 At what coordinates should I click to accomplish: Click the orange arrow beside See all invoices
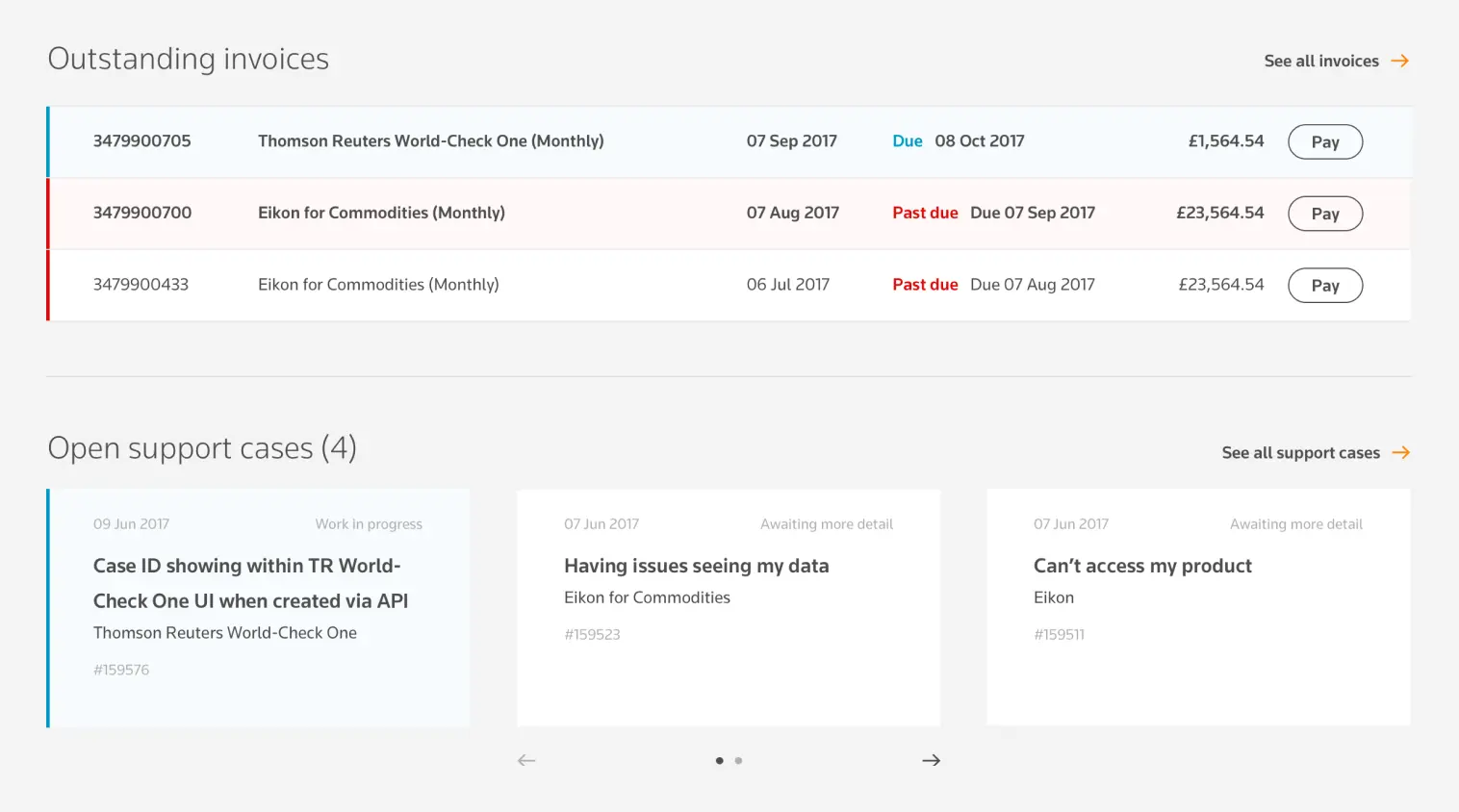point(1400,61)
